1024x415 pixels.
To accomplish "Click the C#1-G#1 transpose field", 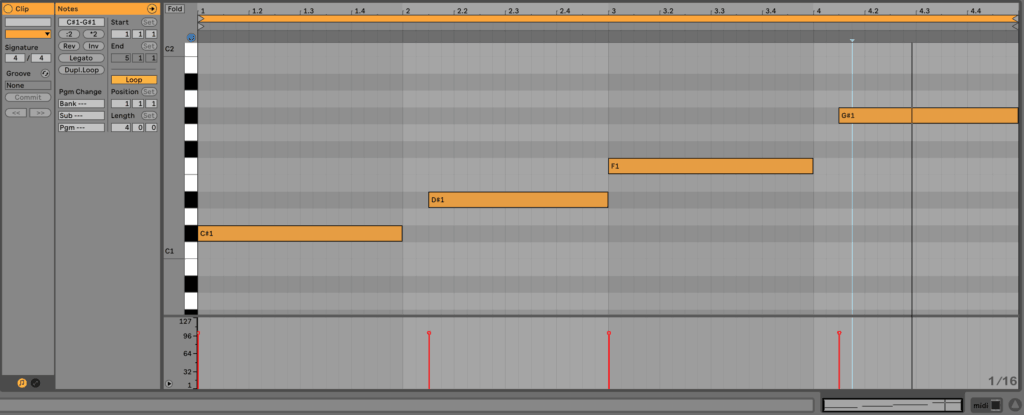I will [x=81, y=22].
